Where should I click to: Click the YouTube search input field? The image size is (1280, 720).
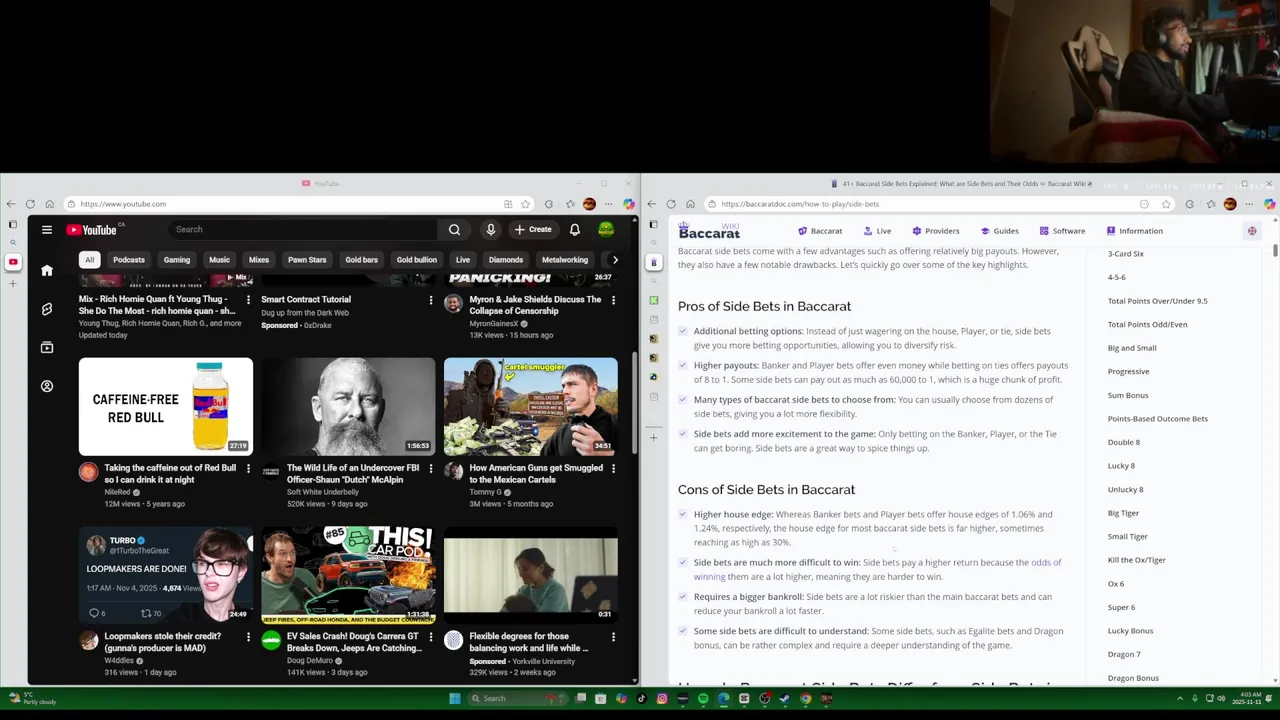click(x=303, y=230)
